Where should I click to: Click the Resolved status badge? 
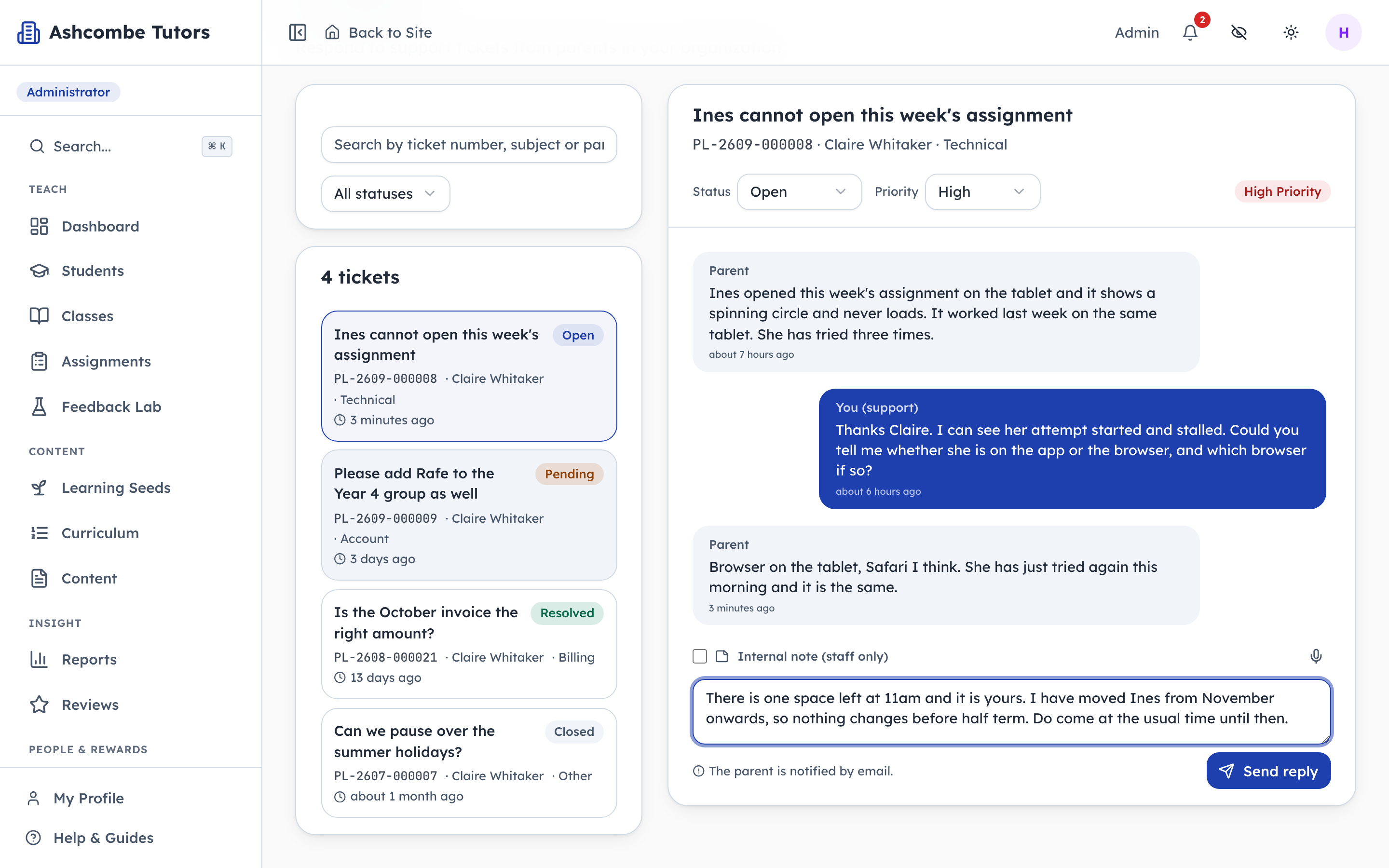567,612
